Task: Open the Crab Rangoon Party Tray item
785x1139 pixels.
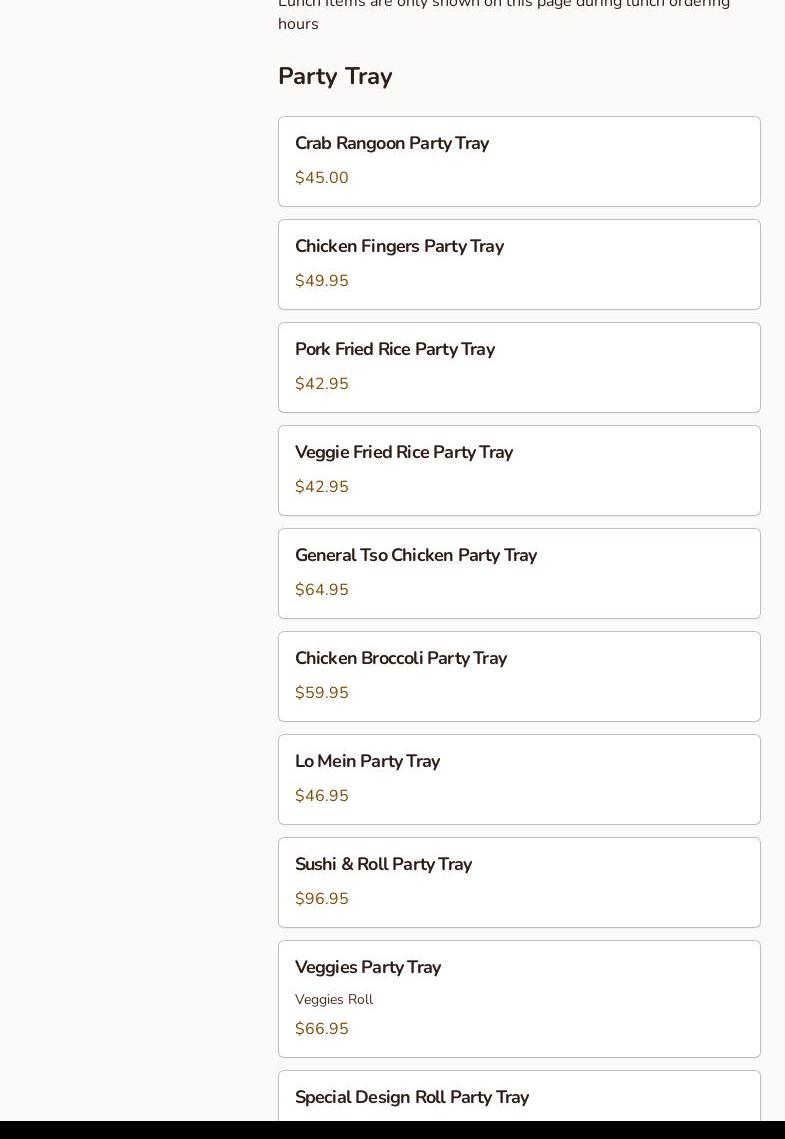Action: 392,144
